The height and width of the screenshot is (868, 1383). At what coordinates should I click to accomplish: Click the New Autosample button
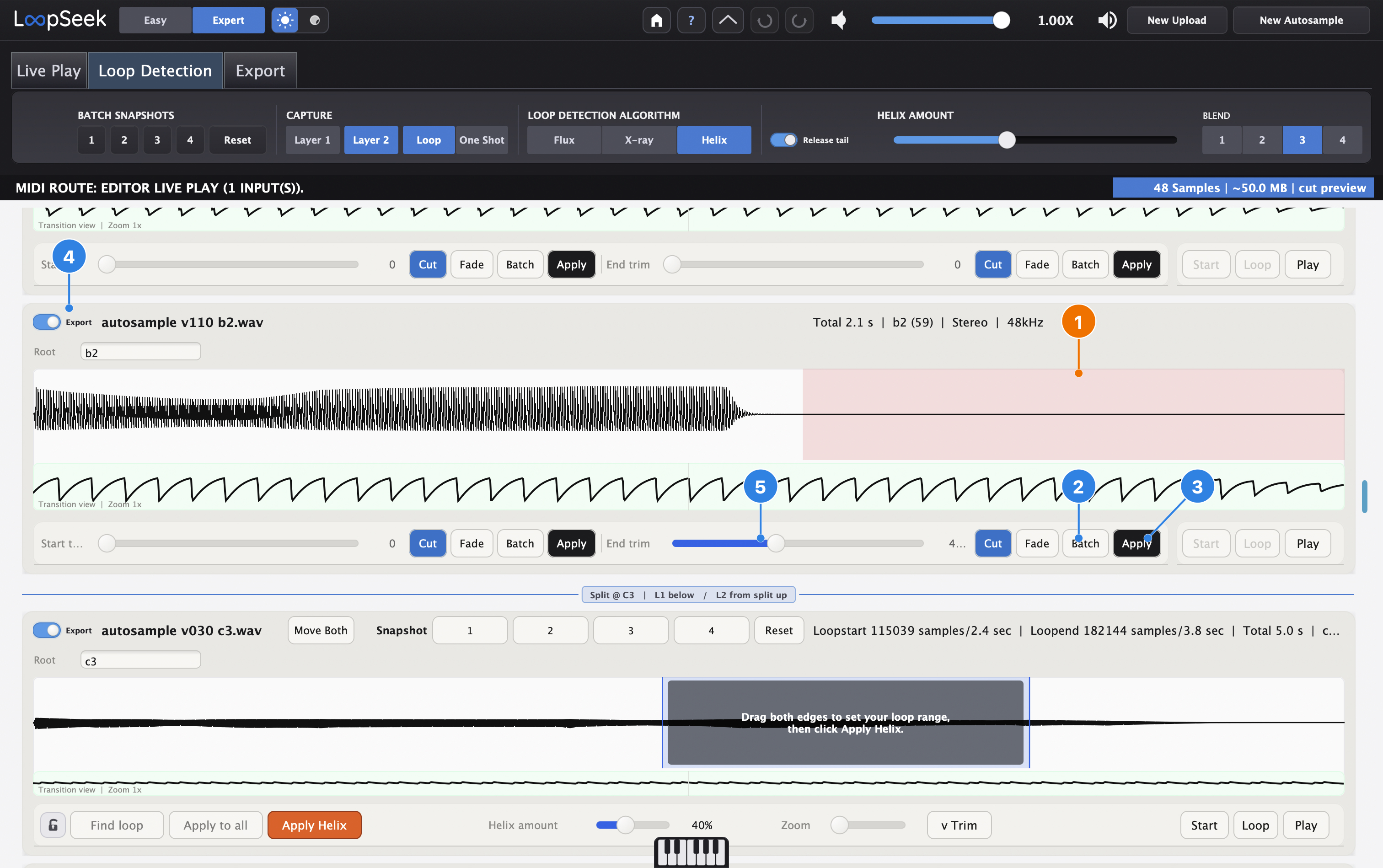click(1301, 20)
